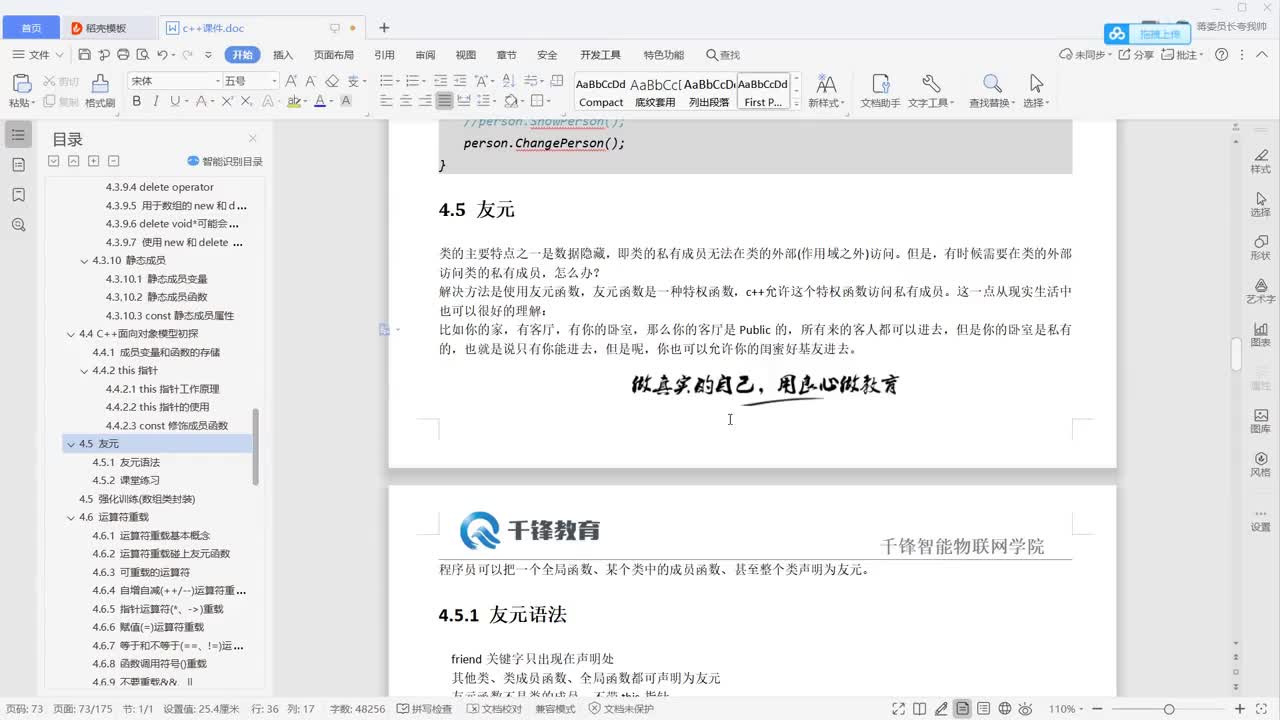Viewport: 1280px width, 720px height.
Task: Clear formatting with the eraser icon
Action: coord(333,81)
